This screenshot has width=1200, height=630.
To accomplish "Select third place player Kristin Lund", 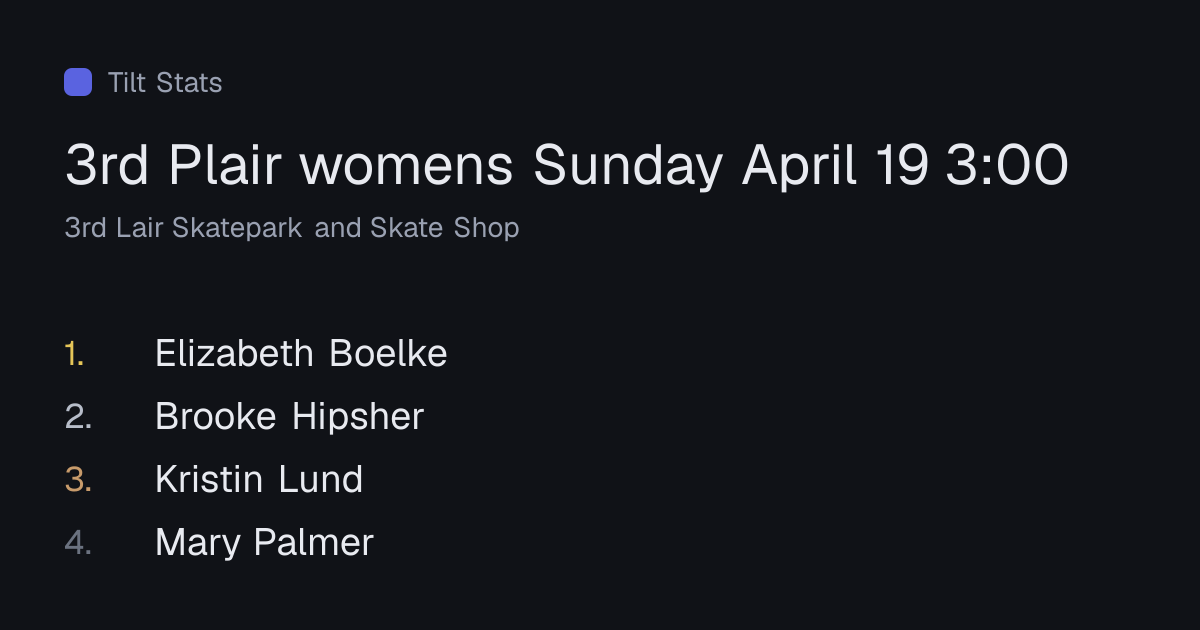I will coord(259,479).
